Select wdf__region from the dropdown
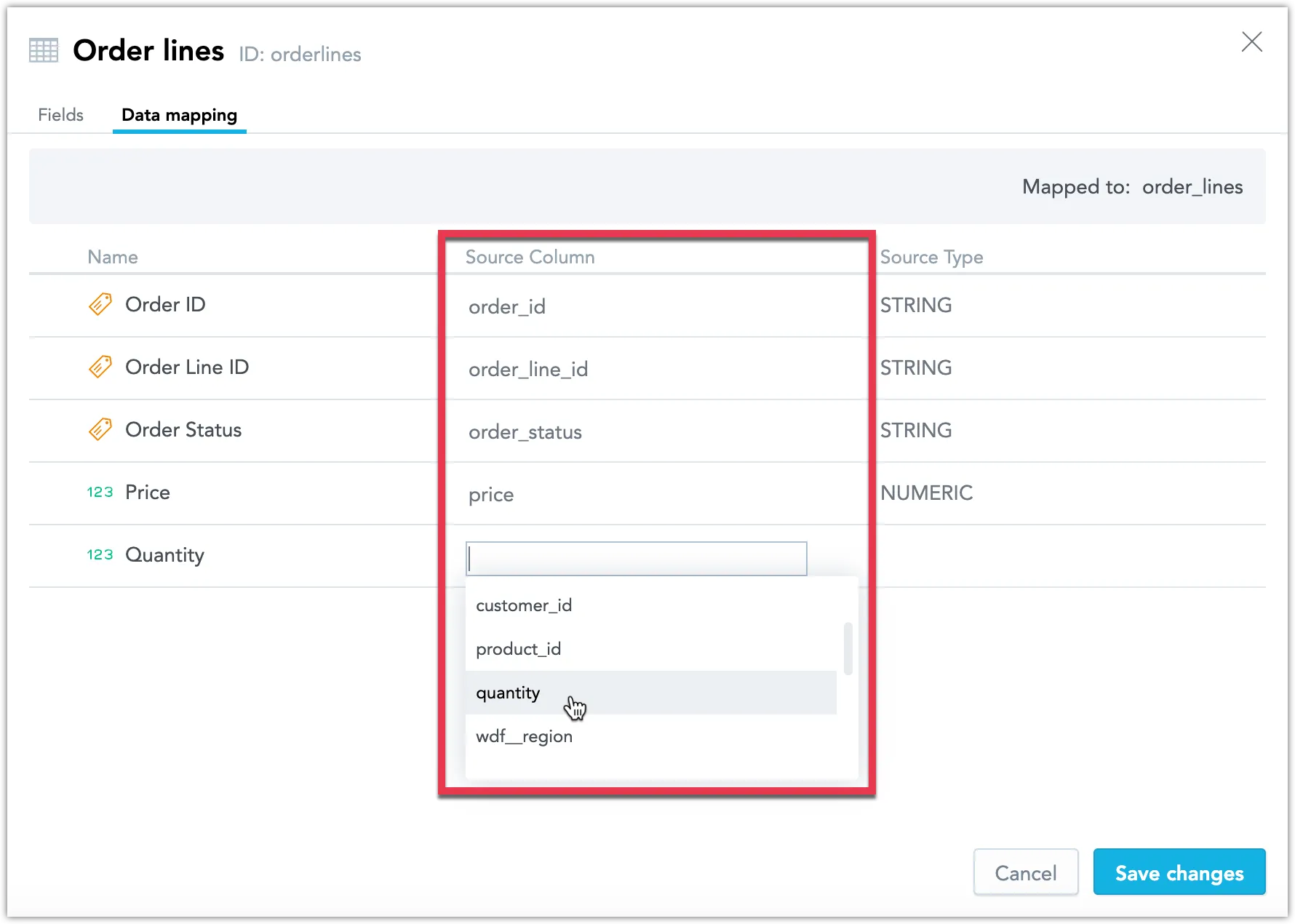Screen dimensions: 1295x924 click(524, 736)
